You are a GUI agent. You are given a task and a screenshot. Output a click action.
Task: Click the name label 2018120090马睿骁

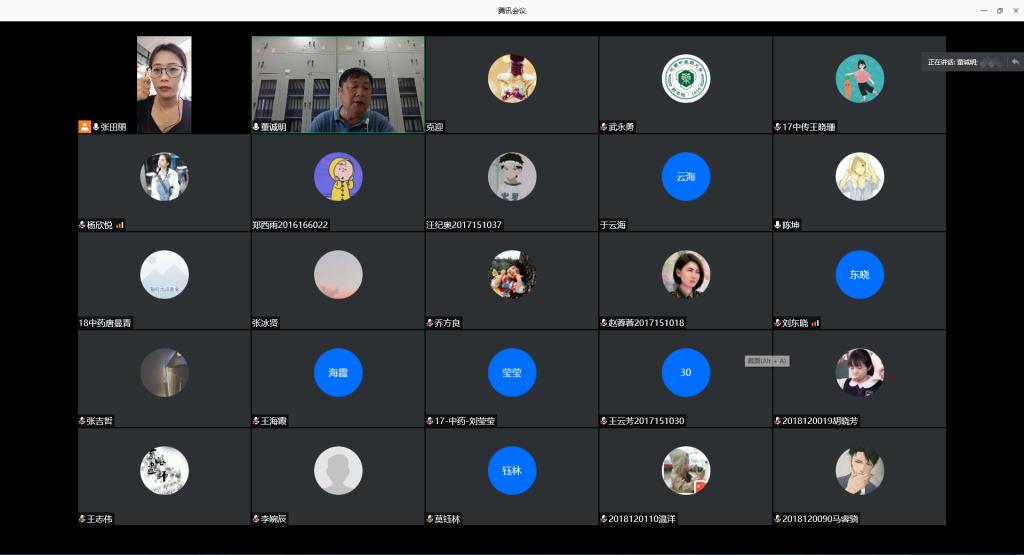(x=820, y=519)
